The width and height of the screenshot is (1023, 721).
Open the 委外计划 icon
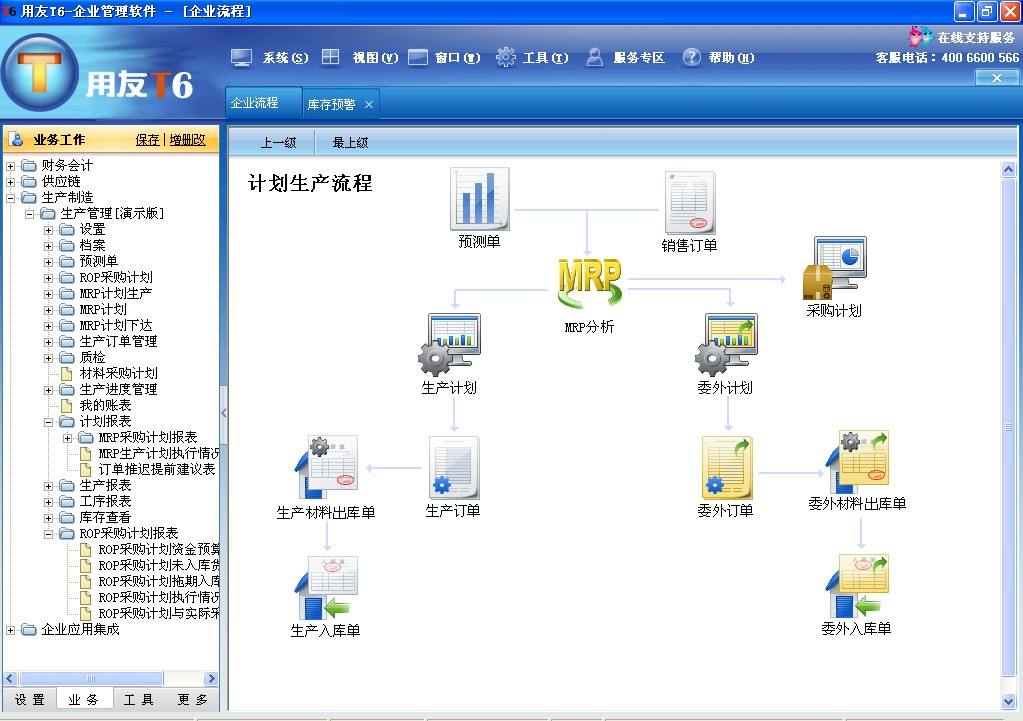point(726,345)
